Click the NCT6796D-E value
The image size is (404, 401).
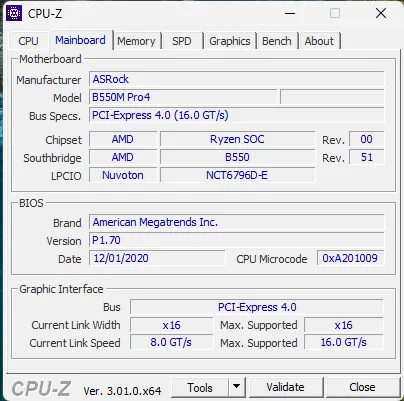[237, 175]
